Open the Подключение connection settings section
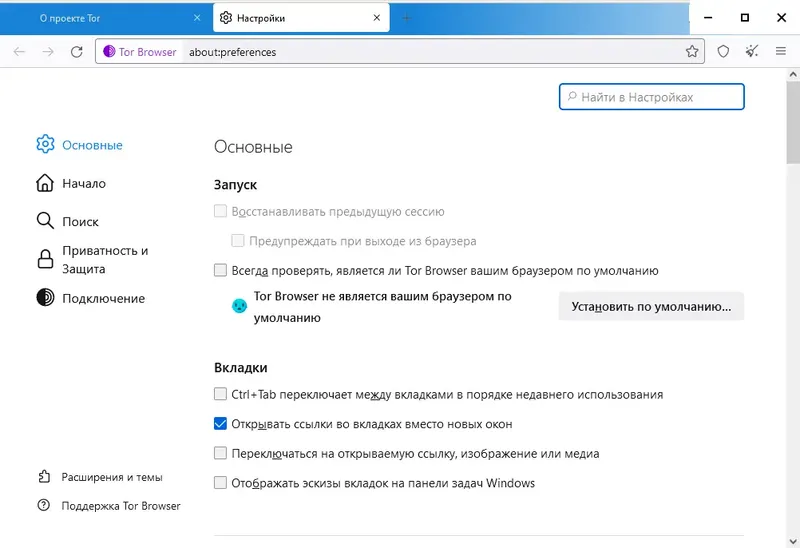Screen dimensions: 800x548 pos(91,298)
